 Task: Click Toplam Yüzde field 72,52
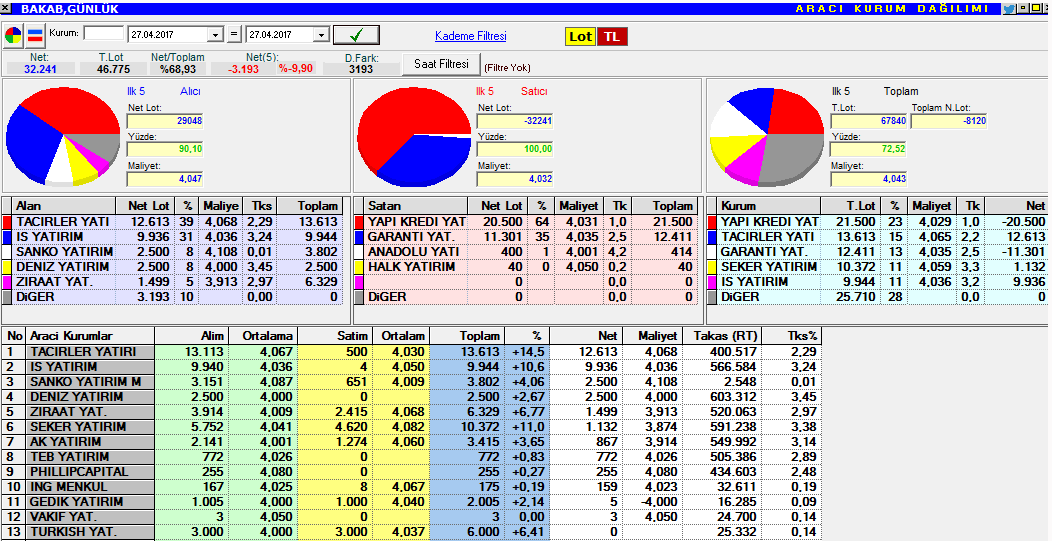[869, 149]
